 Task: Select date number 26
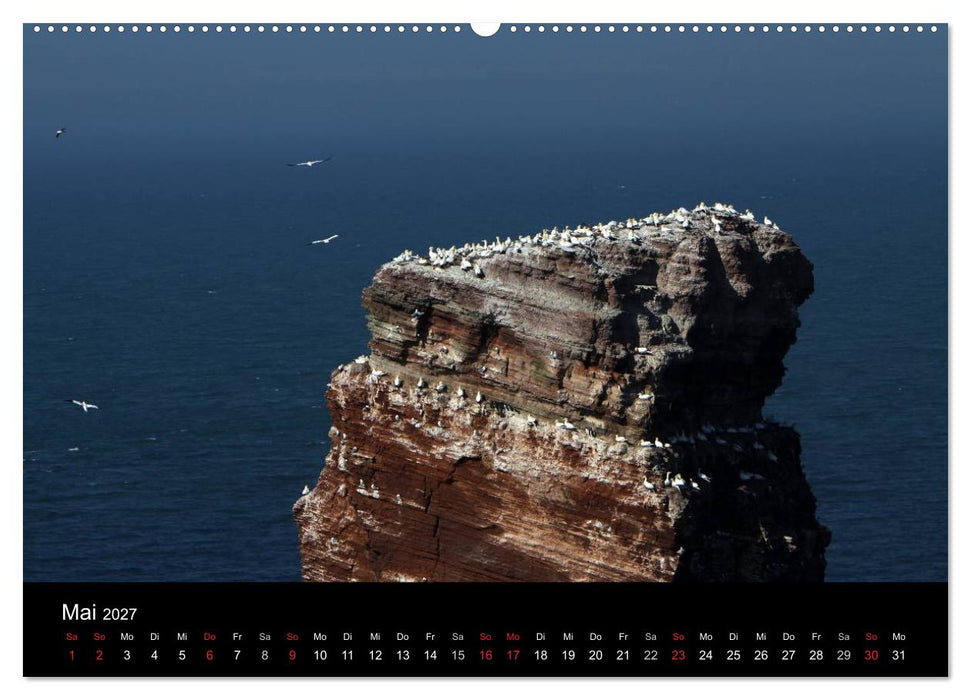pyautogui.click(x=761, y=655)
